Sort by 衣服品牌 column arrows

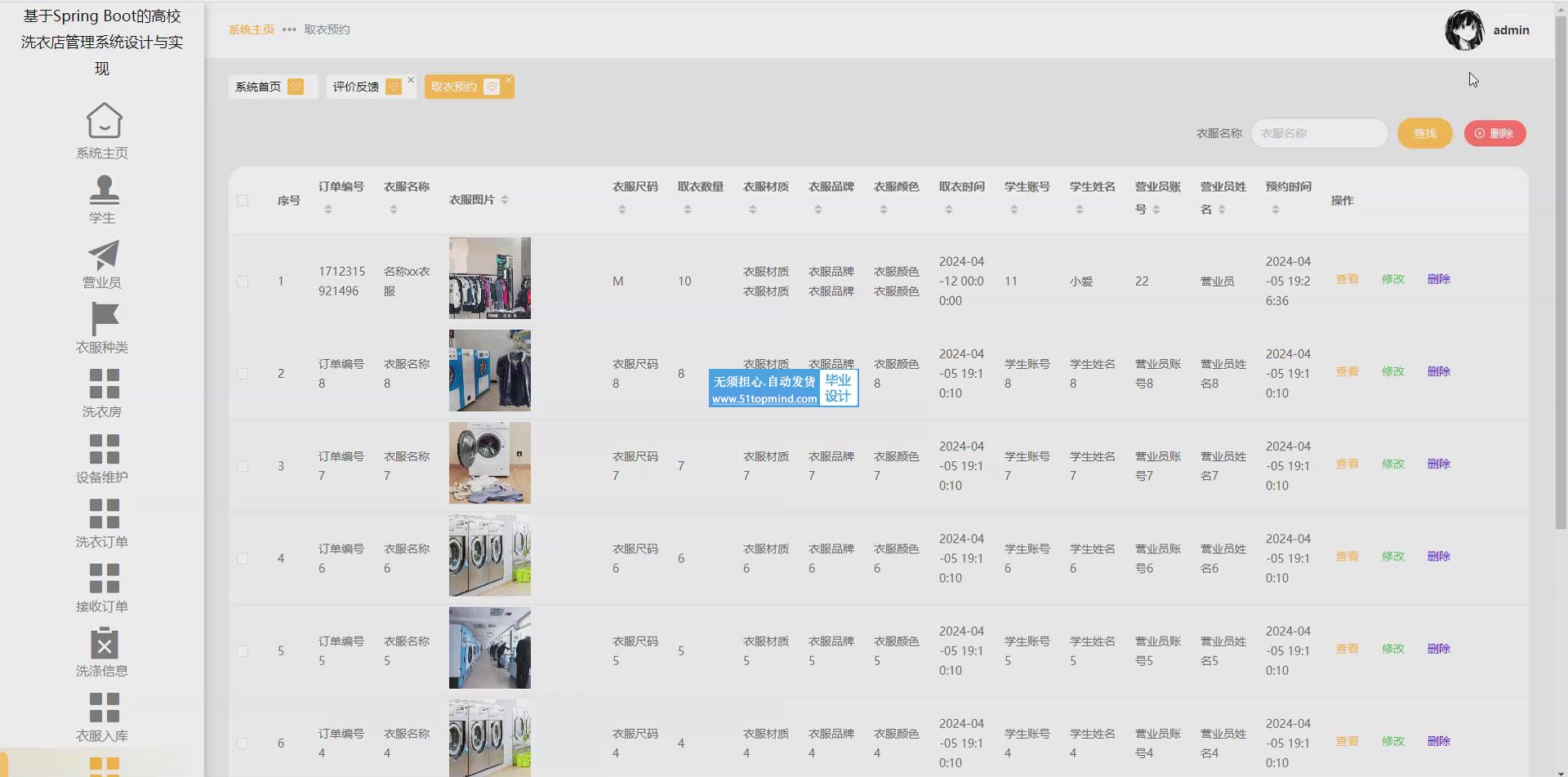818,210
